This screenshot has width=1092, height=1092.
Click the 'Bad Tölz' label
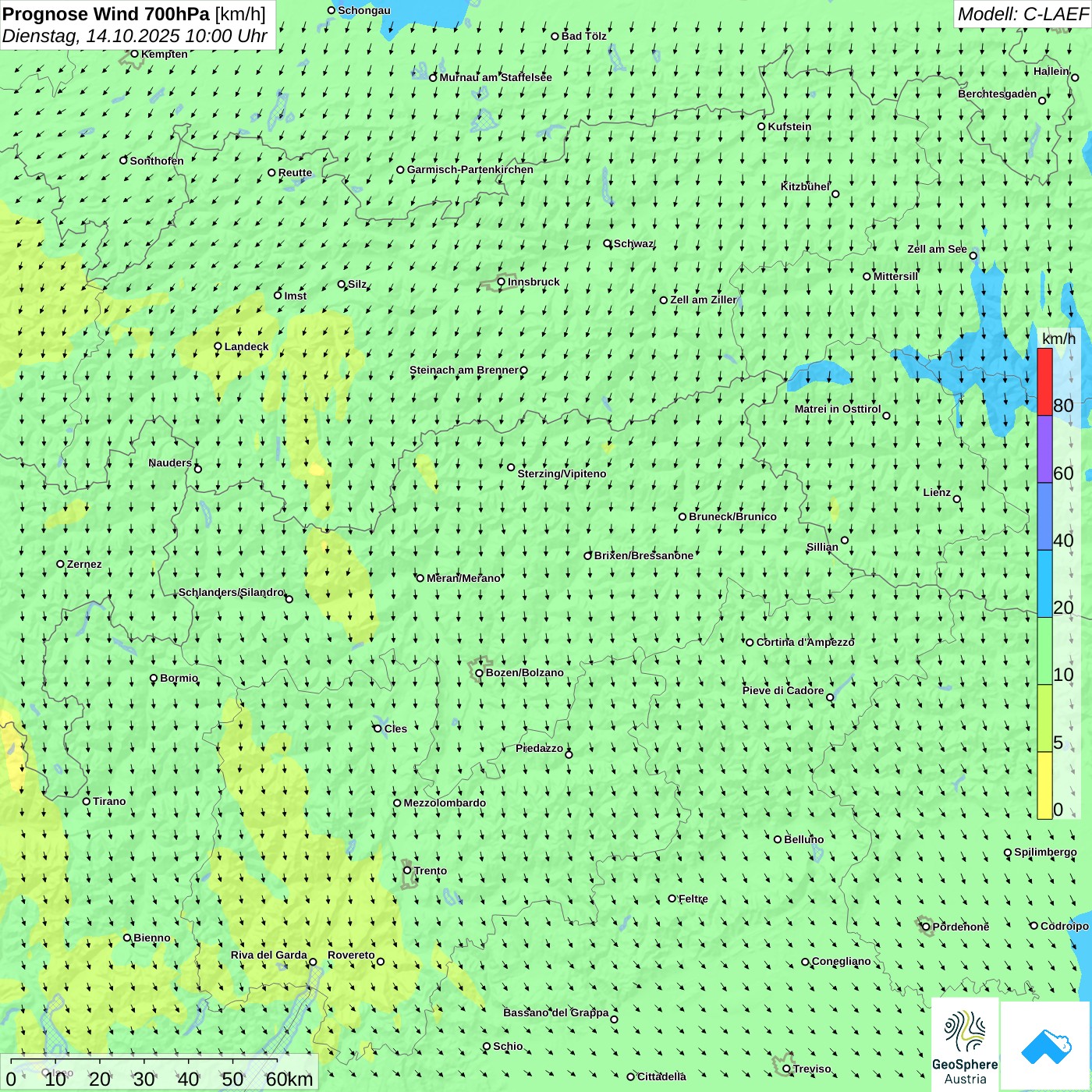[583, 36]
